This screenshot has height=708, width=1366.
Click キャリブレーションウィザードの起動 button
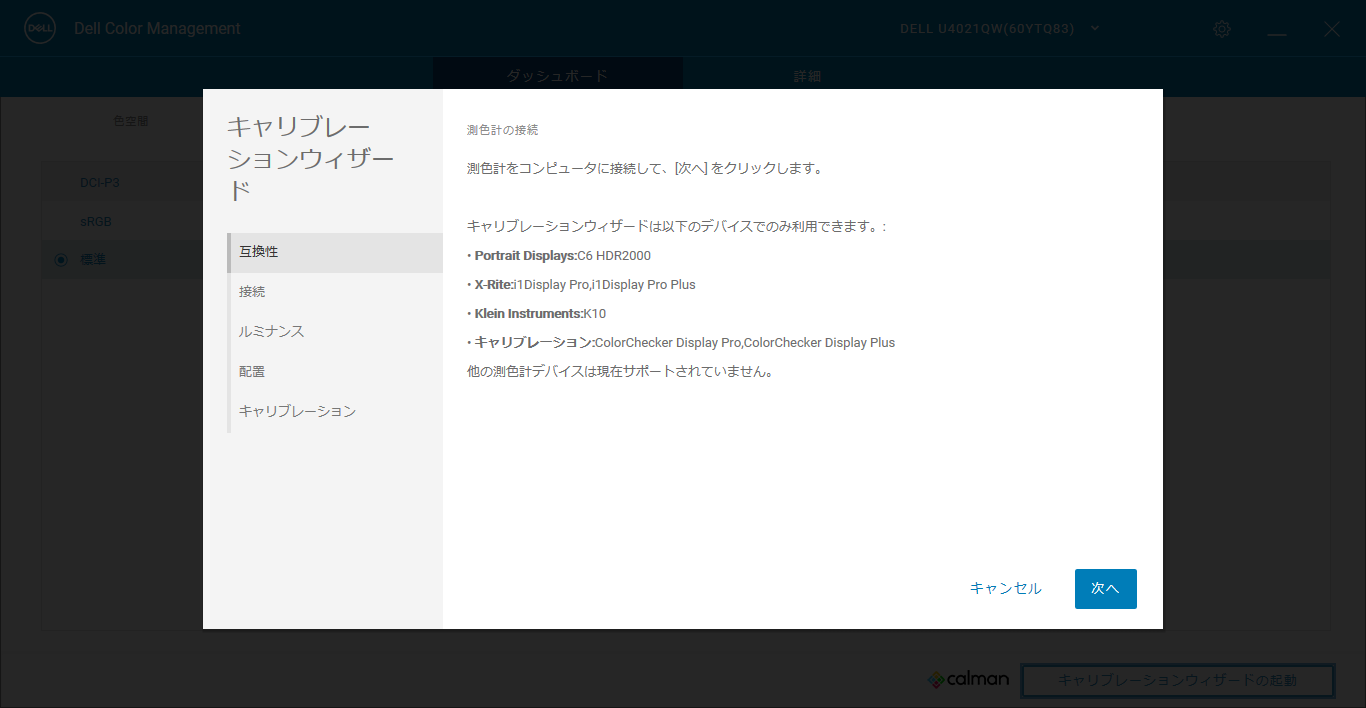[x=1177, y=681]
